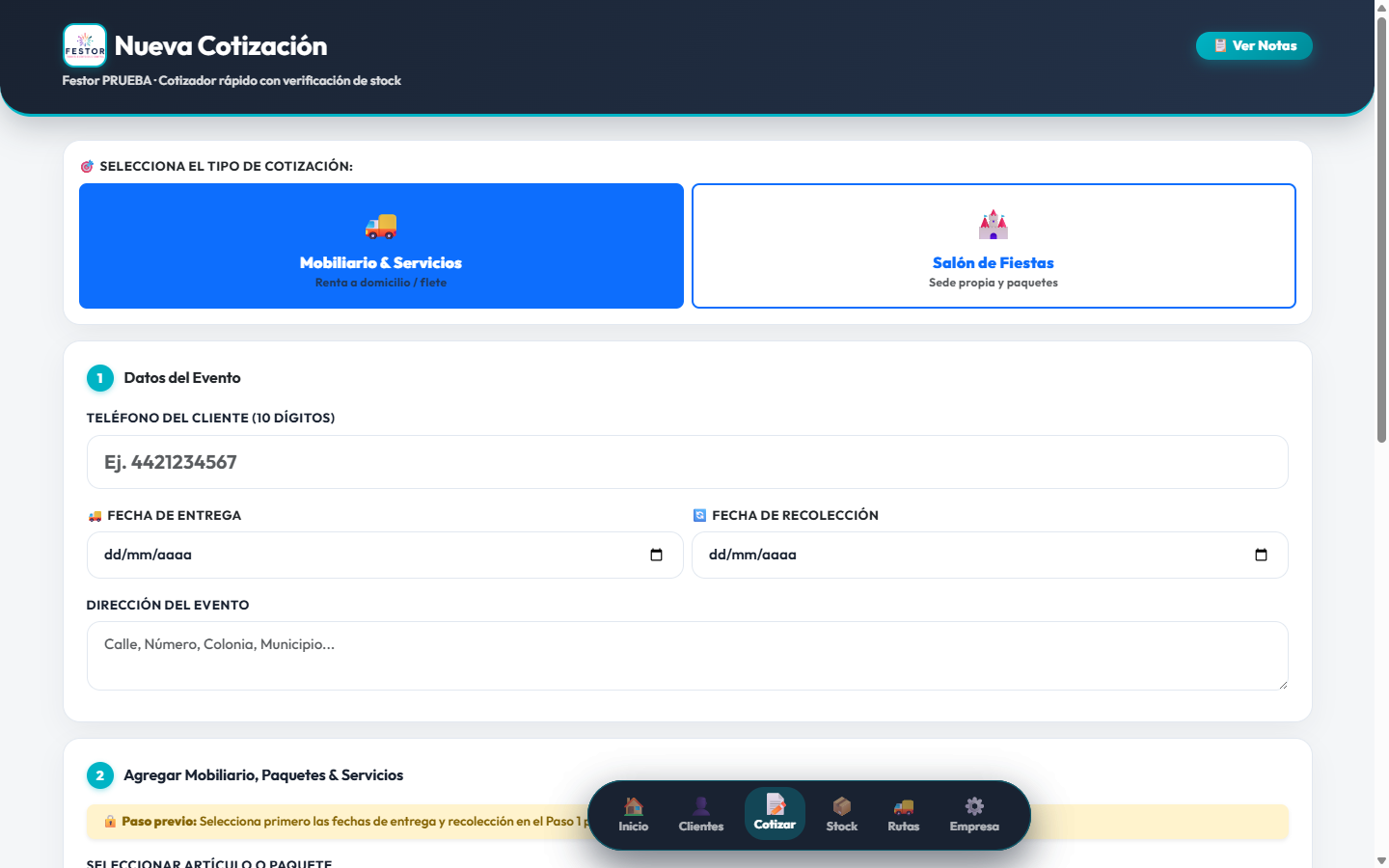Viewport: 1389px width, 868px height.
Task: Focus the client phone number field
Action: [688, 462]
